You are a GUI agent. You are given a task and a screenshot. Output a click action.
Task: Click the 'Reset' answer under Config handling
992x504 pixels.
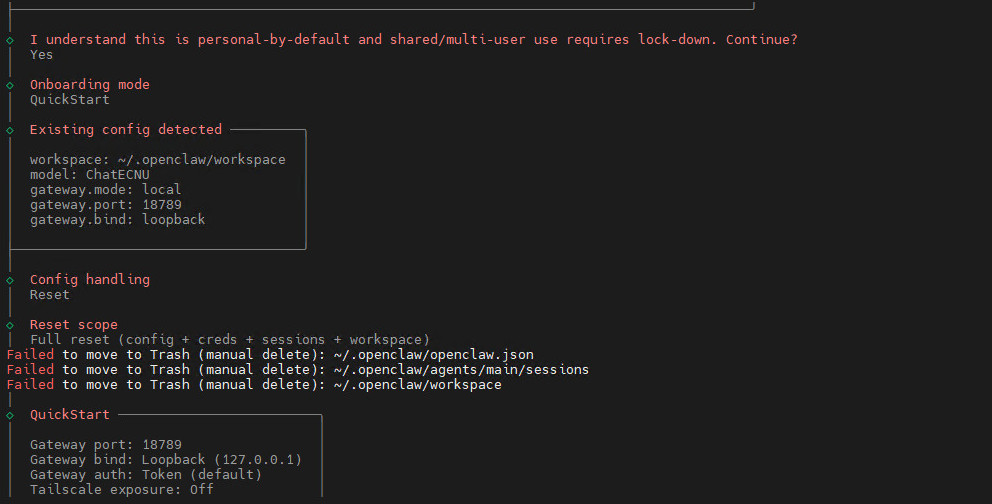pyautogui.click(x=50, y=295)
